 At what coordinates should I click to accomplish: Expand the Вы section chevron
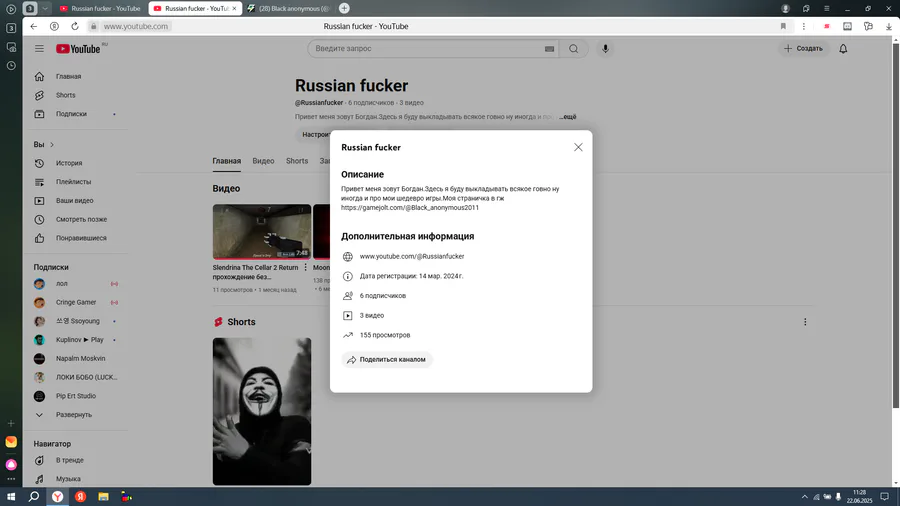[52, 145]
